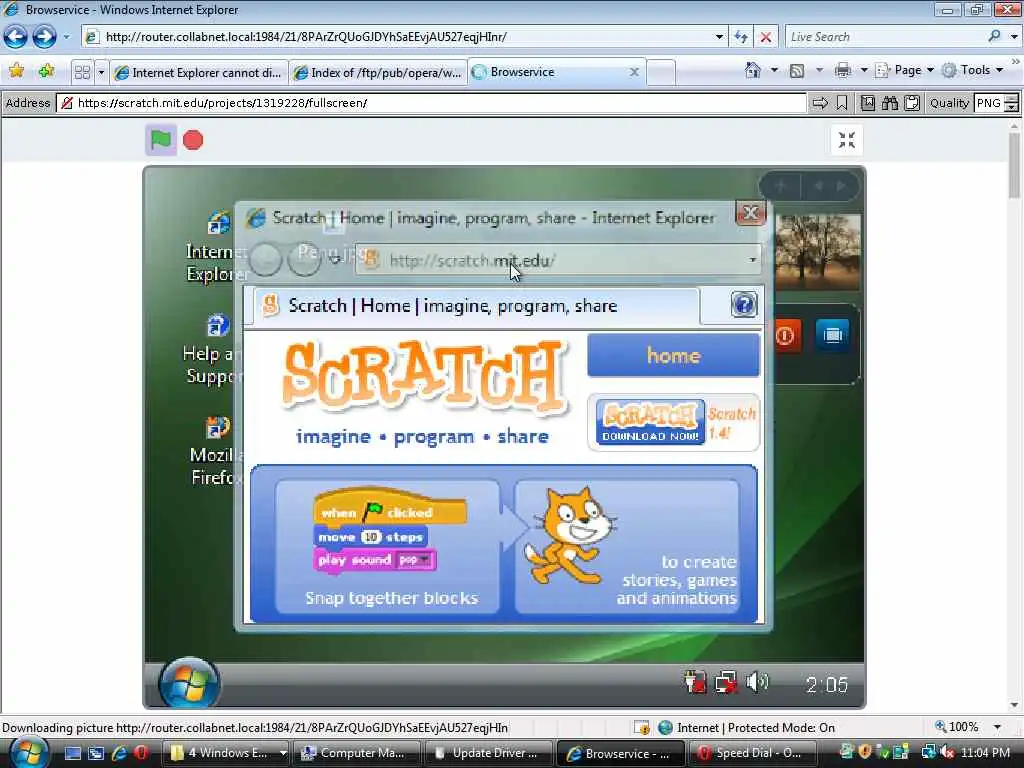This screenshot has height=768, width=1024.
Task: Close the simulated Scratch IE window
Action: click(x=750, y=213)
